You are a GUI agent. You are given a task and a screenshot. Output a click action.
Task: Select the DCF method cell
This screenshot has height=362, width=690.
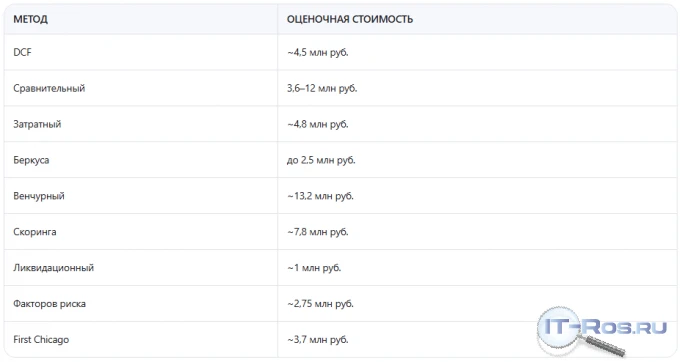(x=141, y=52)
